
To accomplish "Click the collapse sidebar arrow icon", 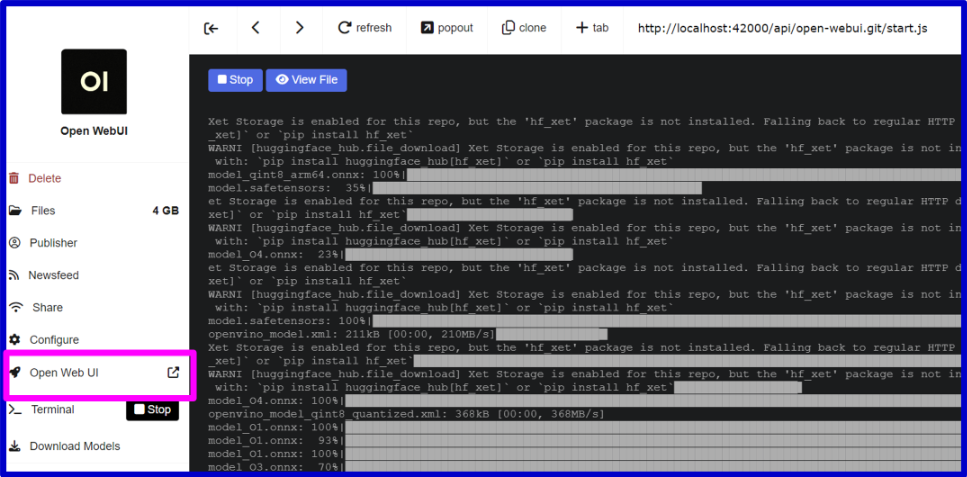I will pyautogui.click(x=212, y=28).
